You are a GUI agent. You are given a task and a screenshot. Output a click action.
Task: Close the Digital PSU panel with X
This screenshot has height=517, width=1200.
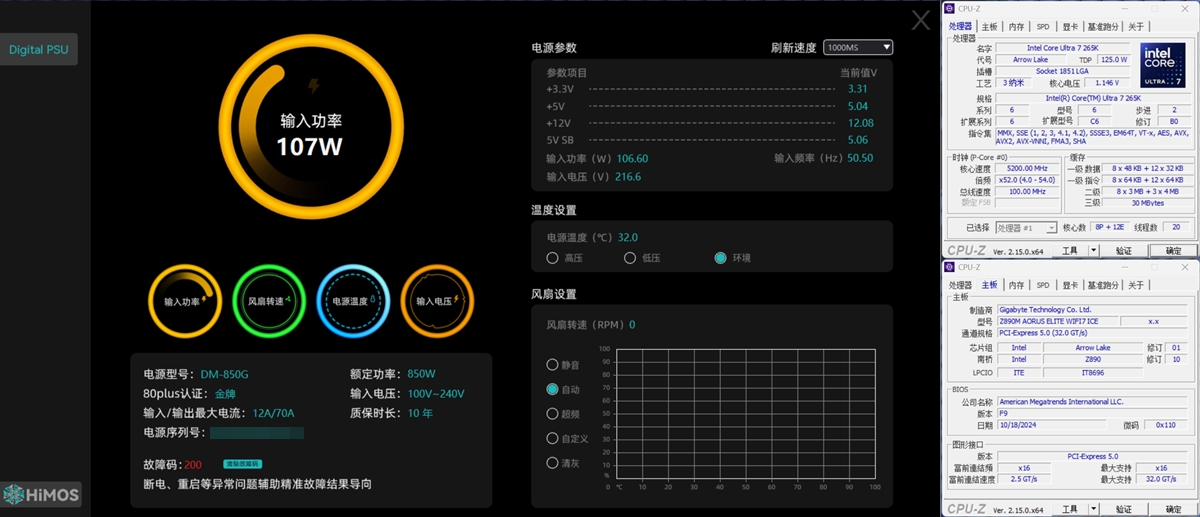coord(921,20)
